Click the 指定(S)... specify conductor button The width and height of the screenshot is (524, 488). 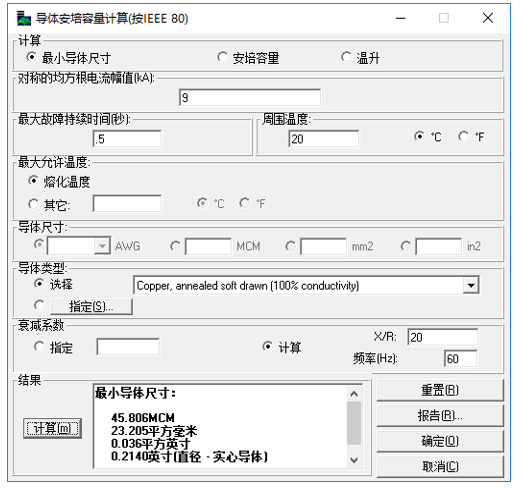(x=91, y=306)
